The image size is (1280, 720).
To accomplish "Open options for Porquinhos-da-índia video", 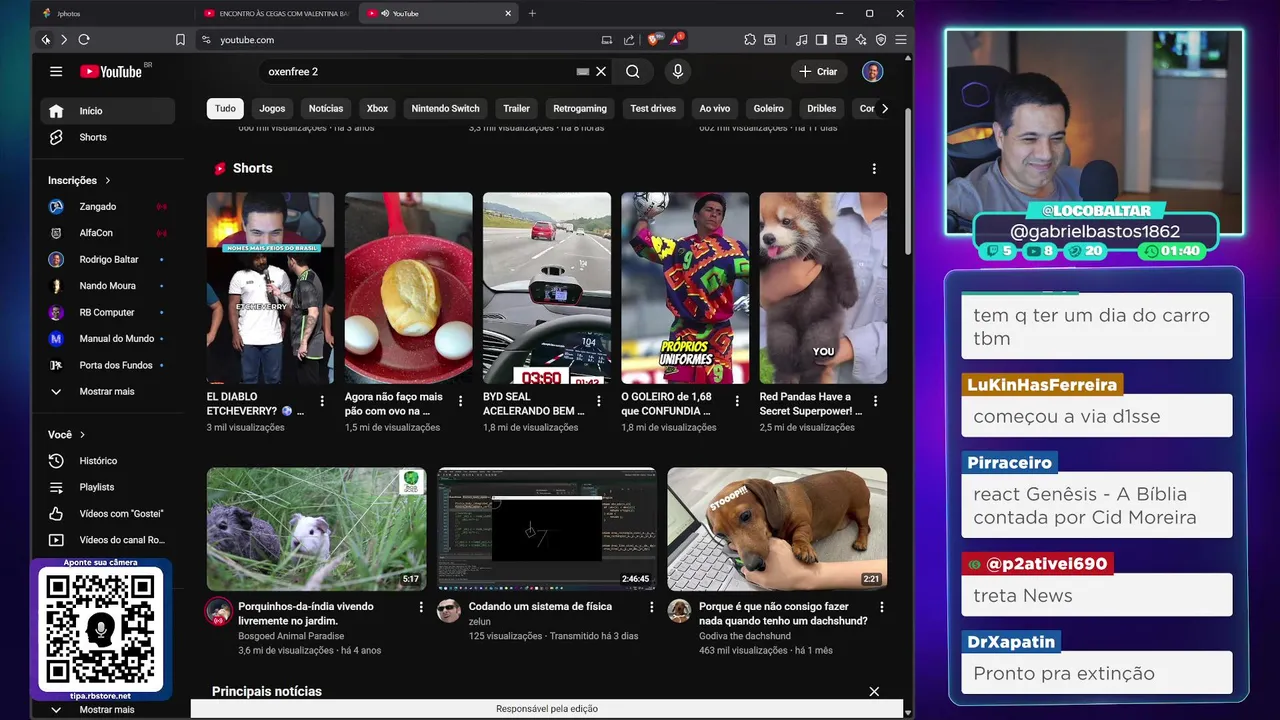I will click(421, 607).
